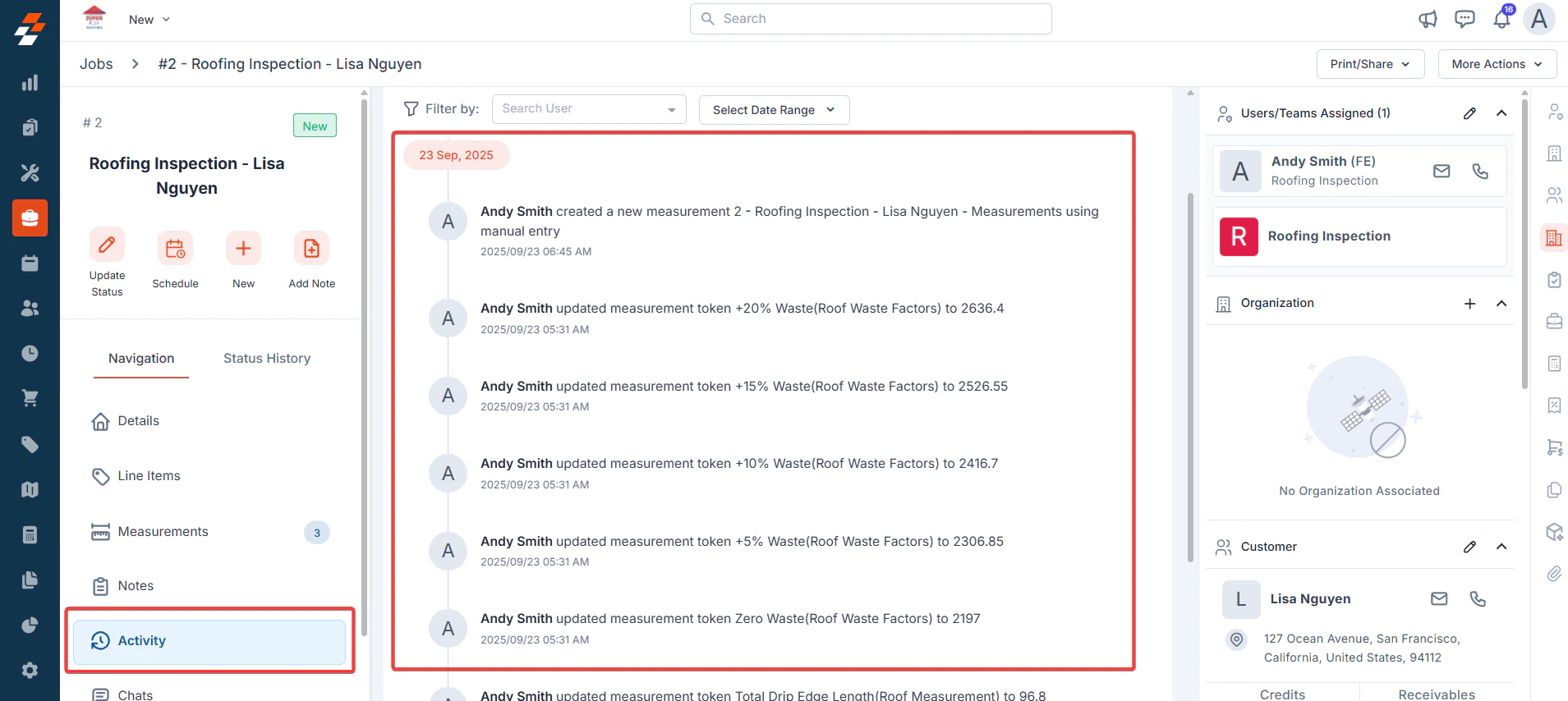Open the dashboard bar chart sidebar icon

(x=30, y=83)
